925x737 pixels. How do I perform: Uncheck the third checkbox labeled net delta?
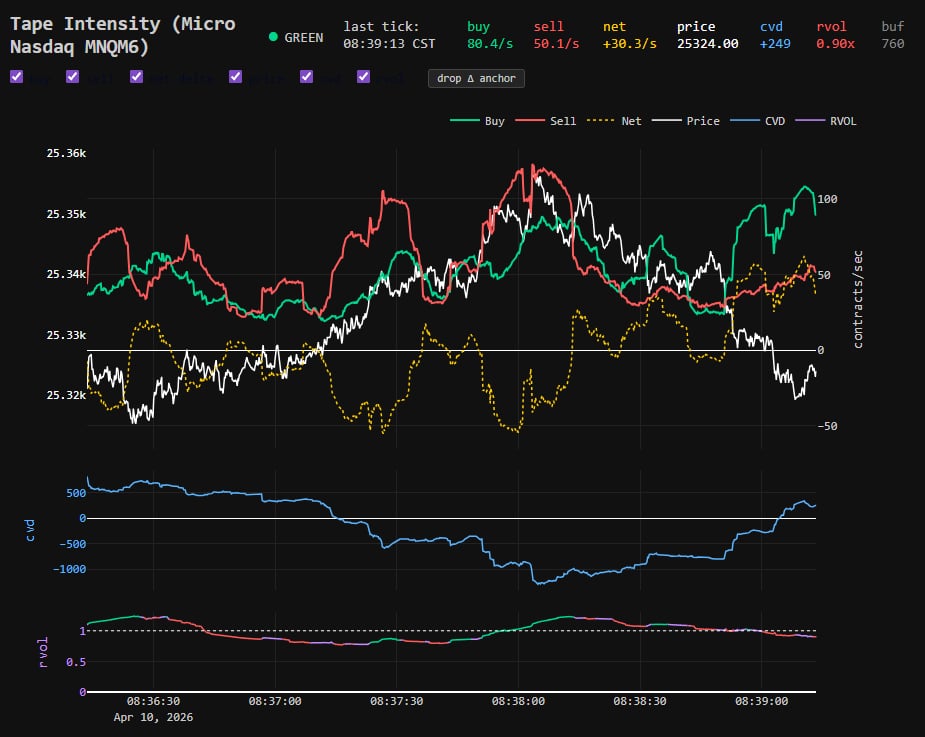[x=136, y=77]
